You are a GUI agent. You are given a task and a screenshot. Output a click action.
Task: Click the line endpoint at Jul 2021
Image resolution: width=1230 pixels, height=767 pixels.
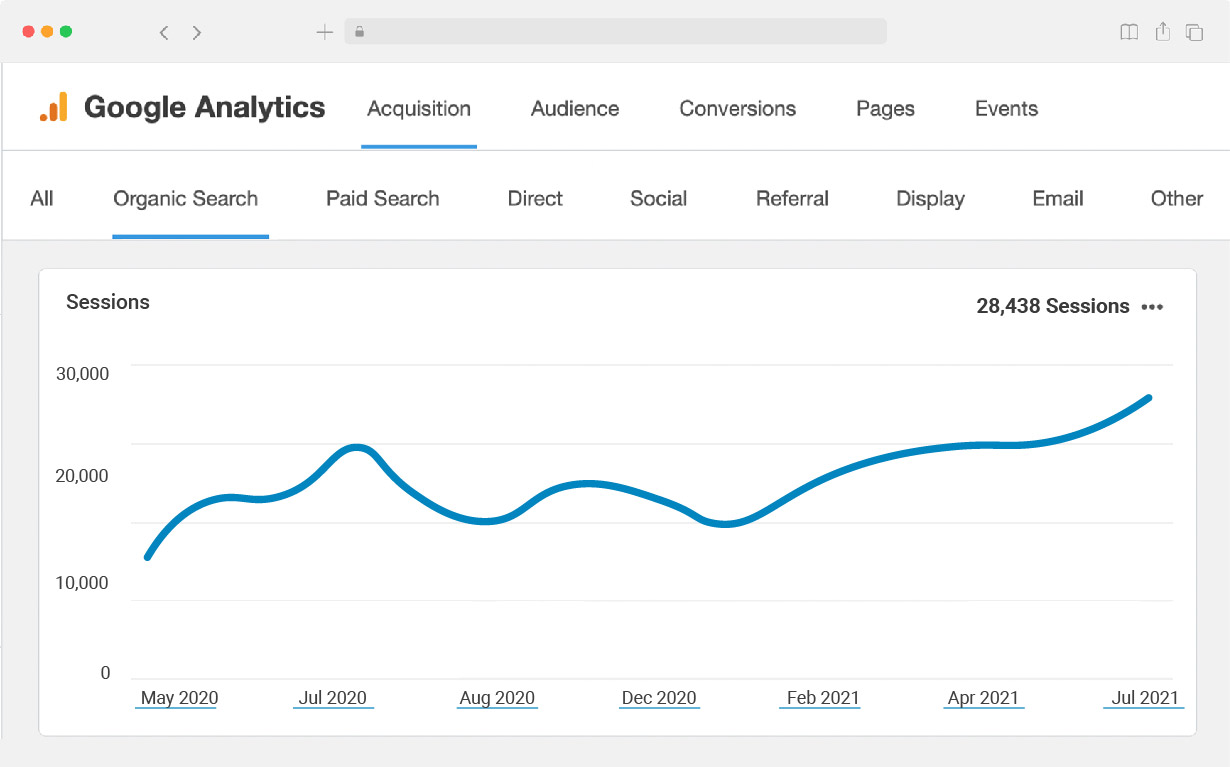[1148, 398]
